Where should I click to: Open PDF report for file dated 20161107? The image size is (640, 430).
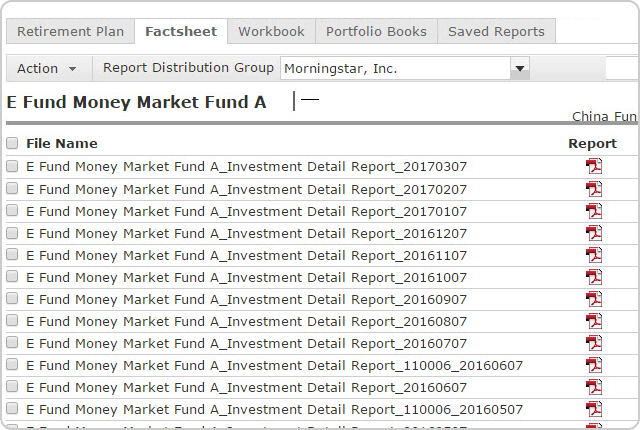tap(594, 255)
